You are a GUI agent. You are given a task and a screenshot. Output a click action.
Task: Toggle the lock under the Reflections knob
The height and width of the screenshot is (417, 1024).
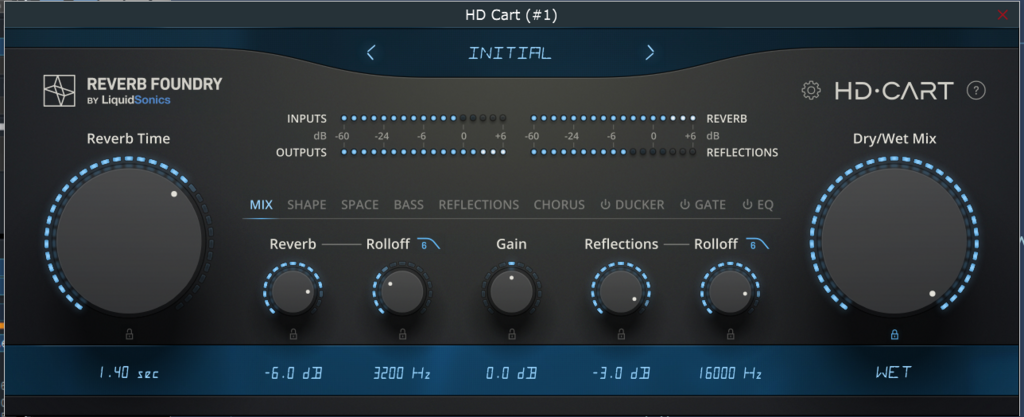[x=621, y=334]
